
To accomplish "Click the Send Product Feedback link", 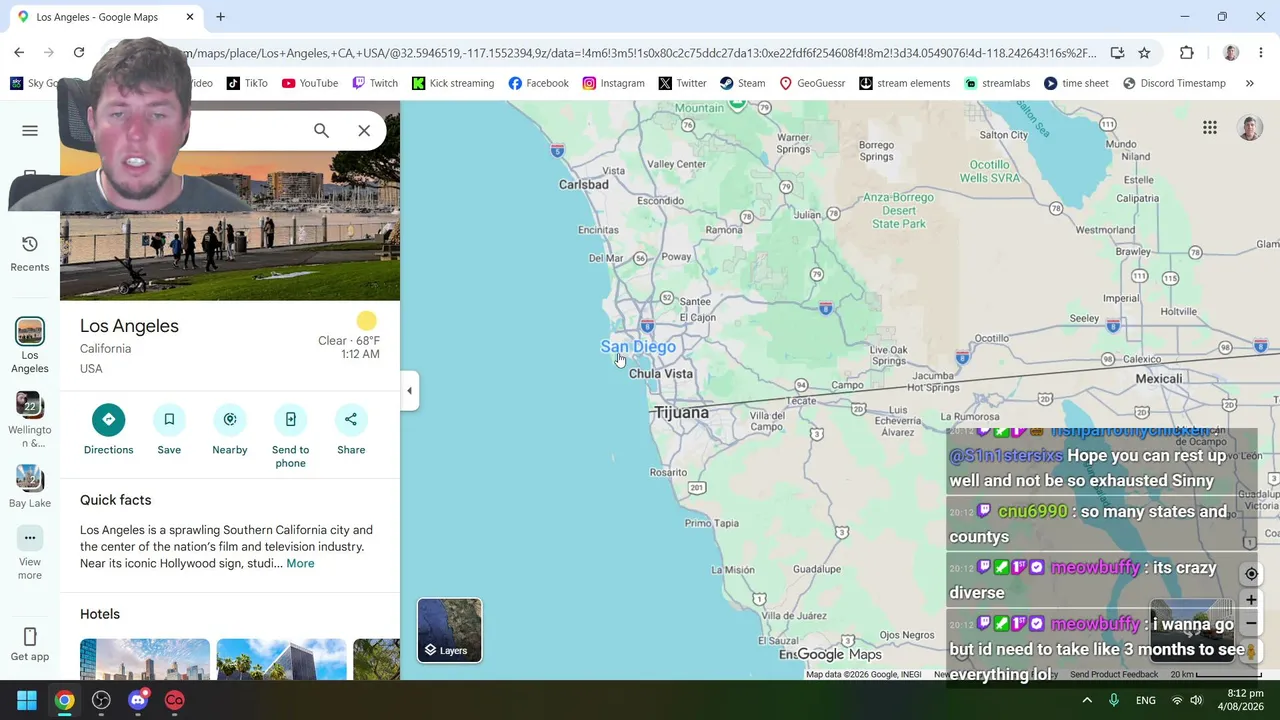I will click(1114, 674).
